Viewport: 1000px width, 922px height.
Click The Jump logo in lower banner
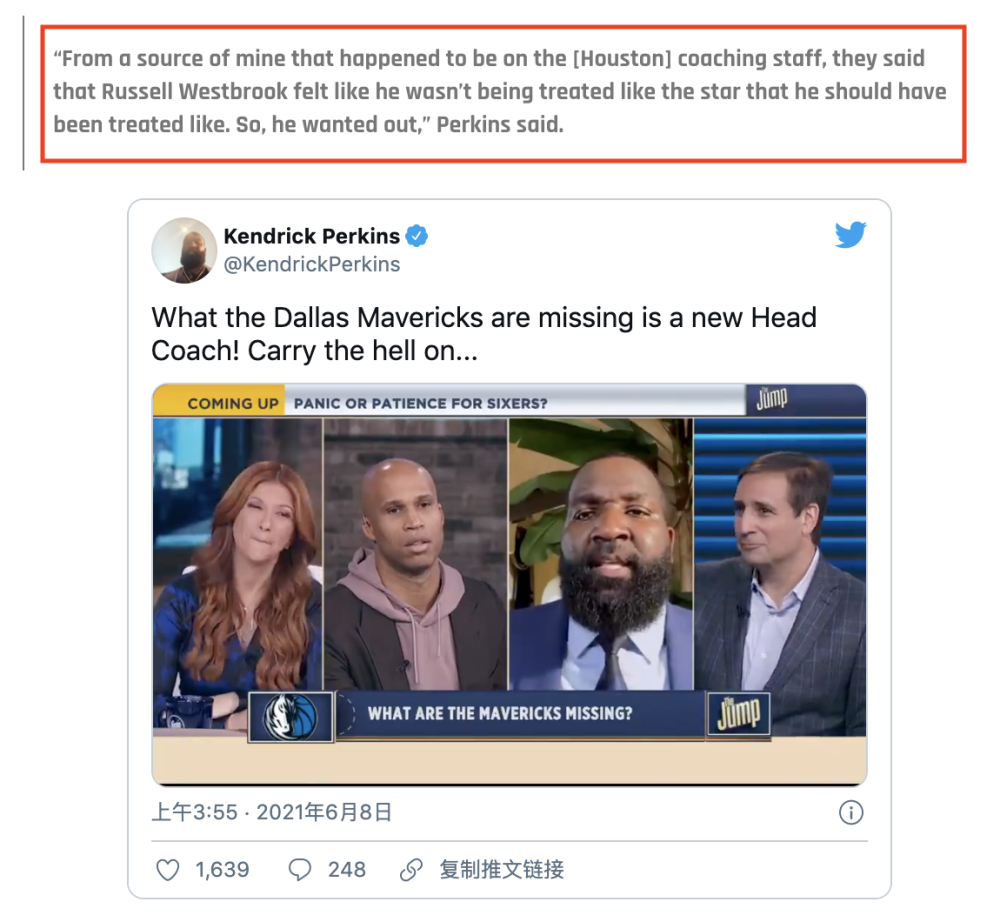739,714
